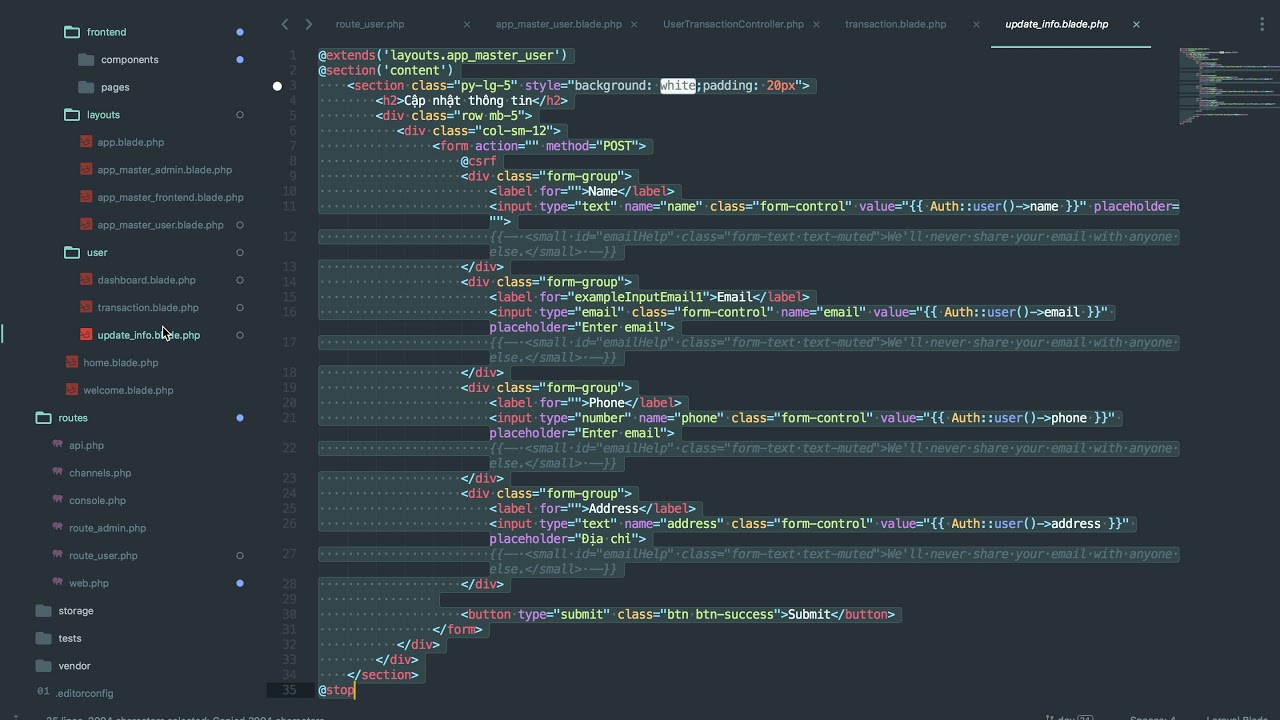Click the sidebar update_info.blade.php file icon
This screenshot has height=720, width=1280.
[86, 335]
